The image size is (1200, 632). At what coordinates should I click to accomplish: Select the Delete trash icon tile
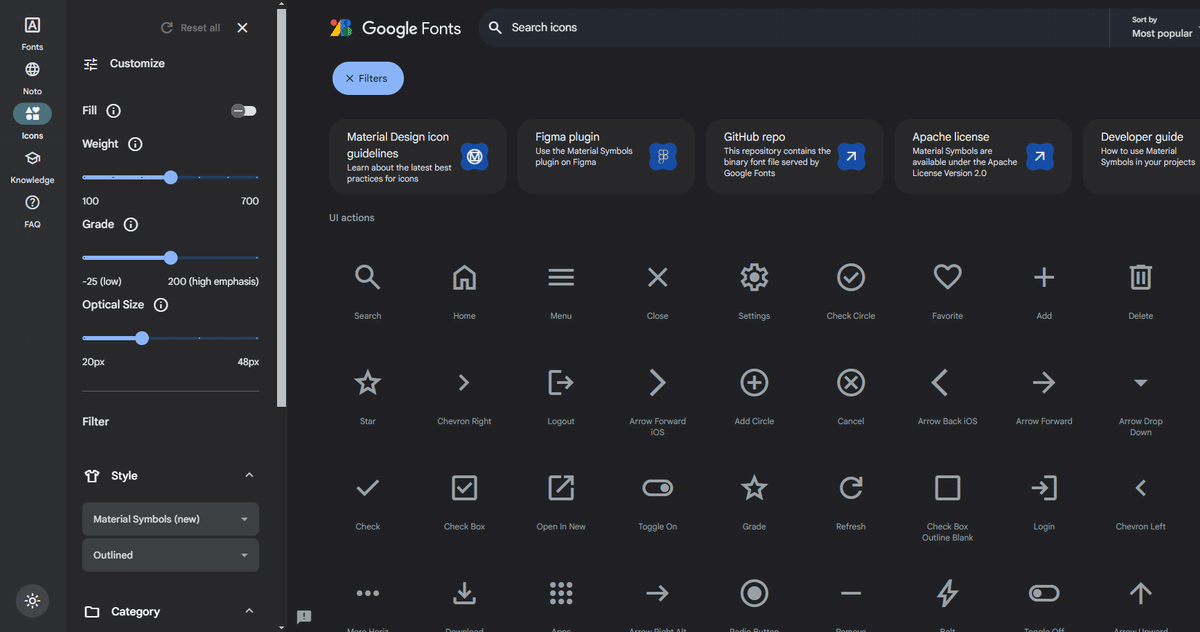coord(1141,289)
